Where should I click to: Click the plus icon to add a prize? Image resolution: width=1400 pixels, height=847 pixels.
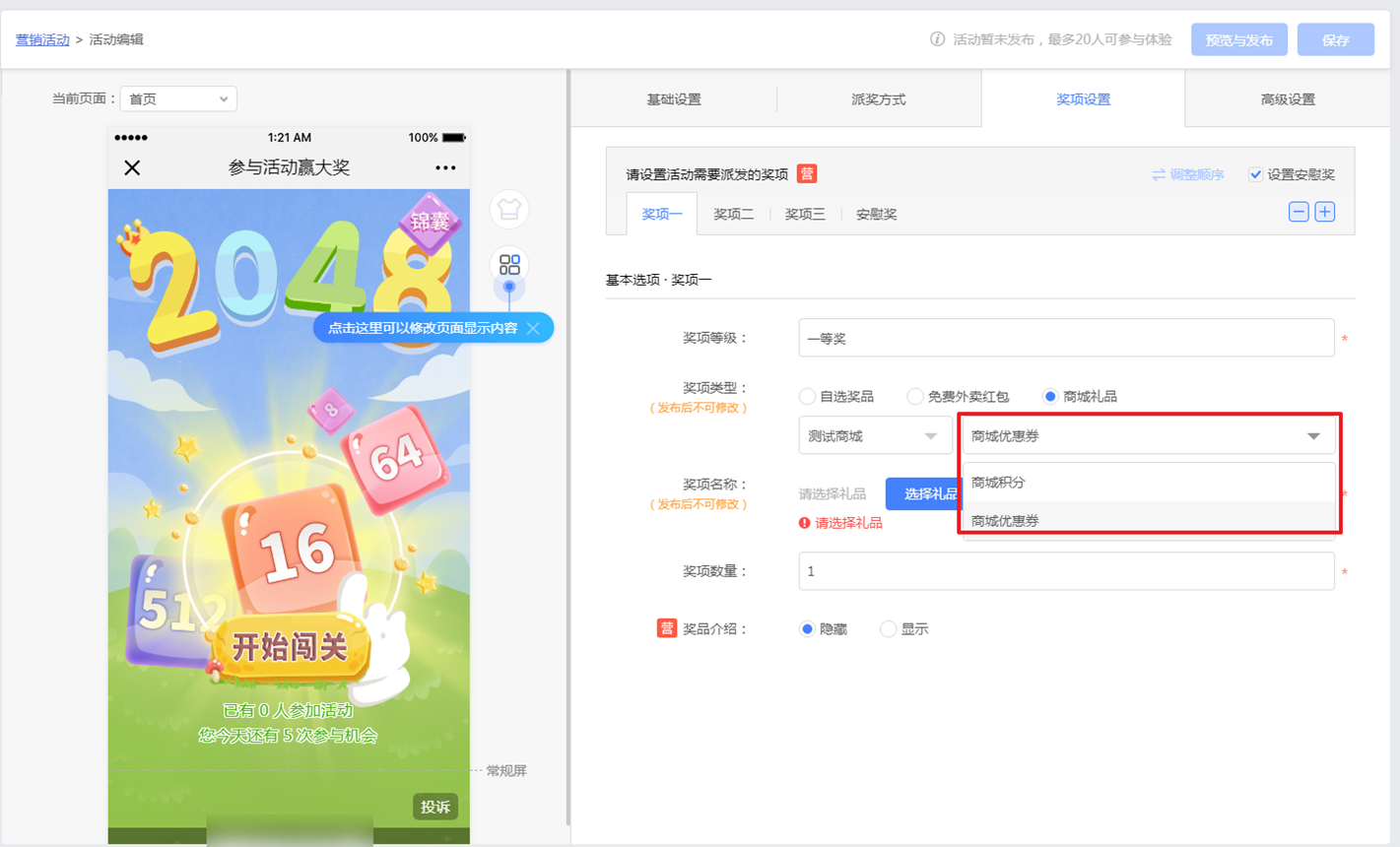1325,212
